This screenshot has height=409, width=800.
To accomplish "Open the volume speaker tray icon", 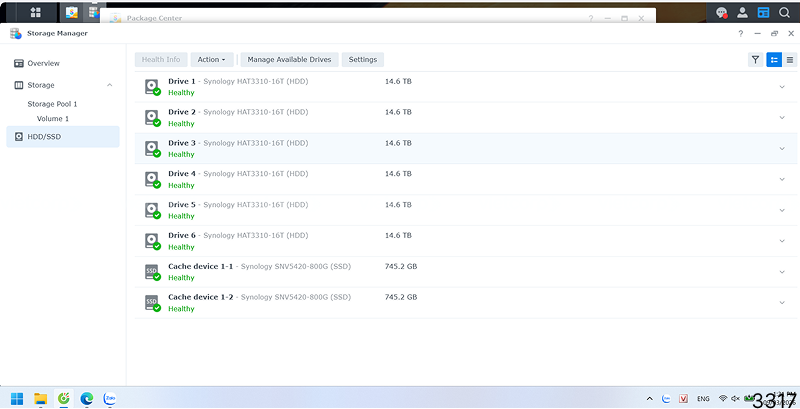I will [735, 398].
